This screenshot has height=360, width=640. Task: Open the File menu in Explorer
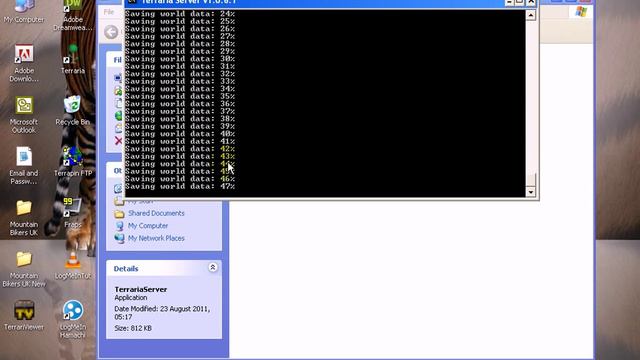[x=109, y=12]
